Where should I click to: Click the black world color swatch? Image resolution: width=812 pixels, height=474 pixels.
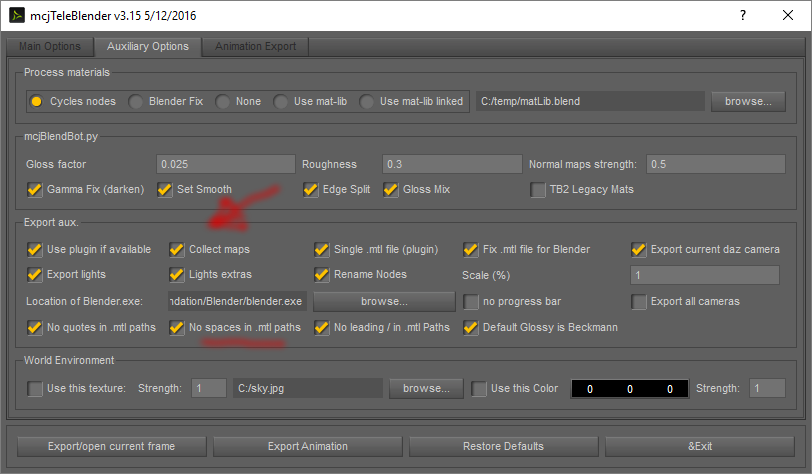629,388
